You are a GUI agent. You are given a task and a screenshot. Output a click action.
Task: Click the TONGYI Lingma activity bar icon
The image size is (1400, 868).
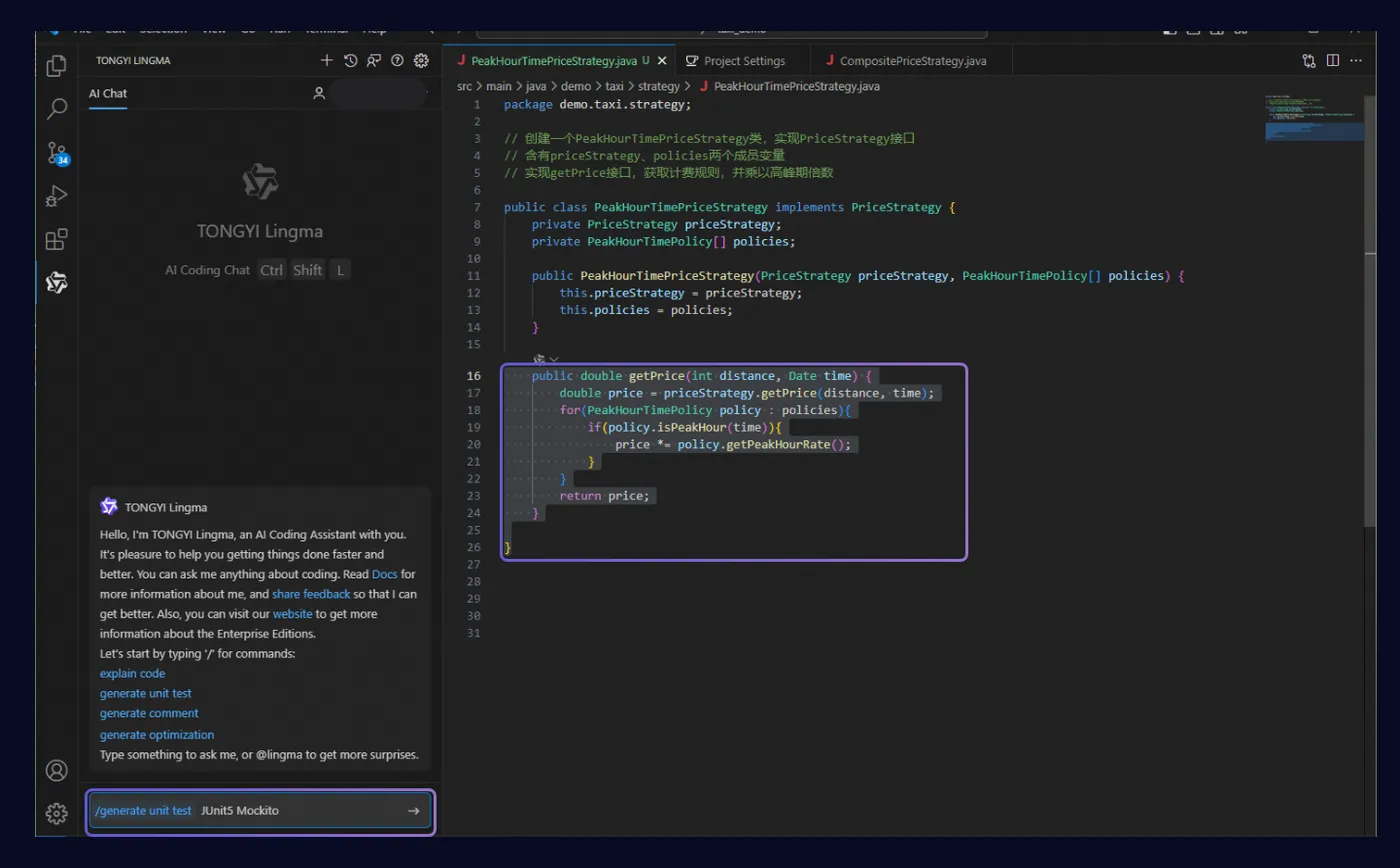[x=57, y=283]
